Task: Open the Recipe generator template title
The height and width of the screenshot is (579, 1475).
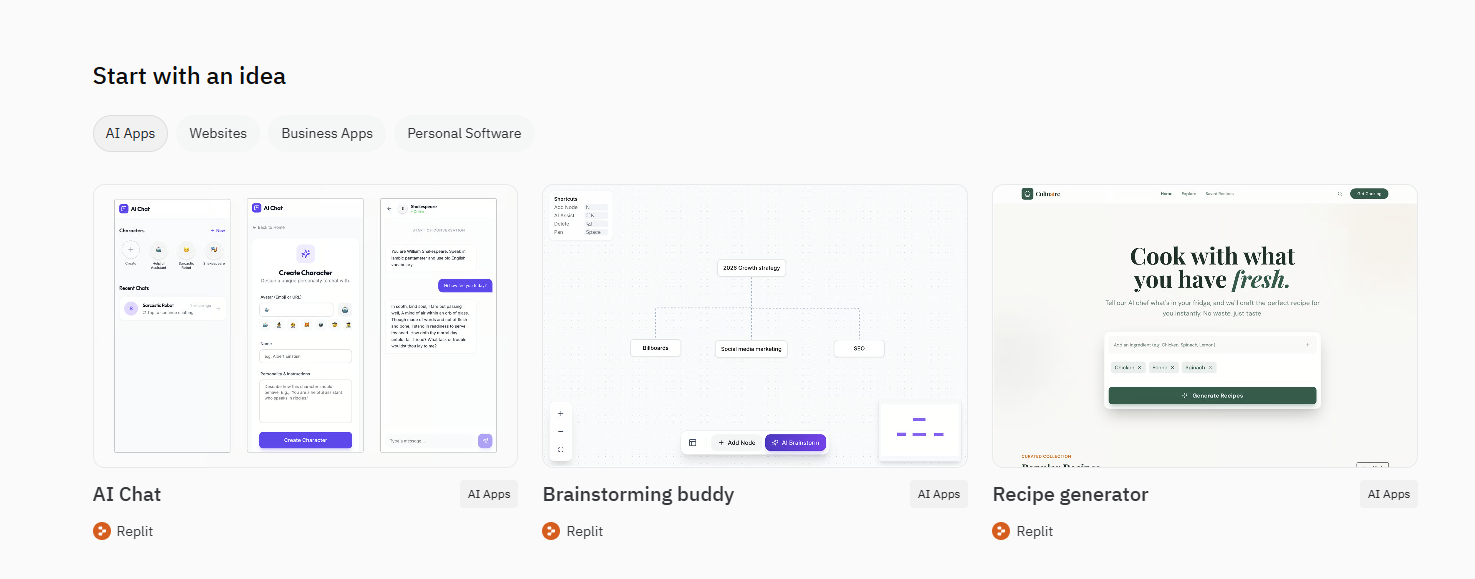Action: pos(1070,494)
